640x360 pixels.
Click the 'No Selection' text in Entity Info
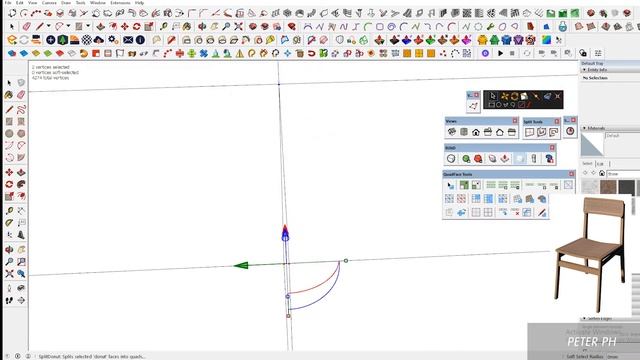click(595, 78)
